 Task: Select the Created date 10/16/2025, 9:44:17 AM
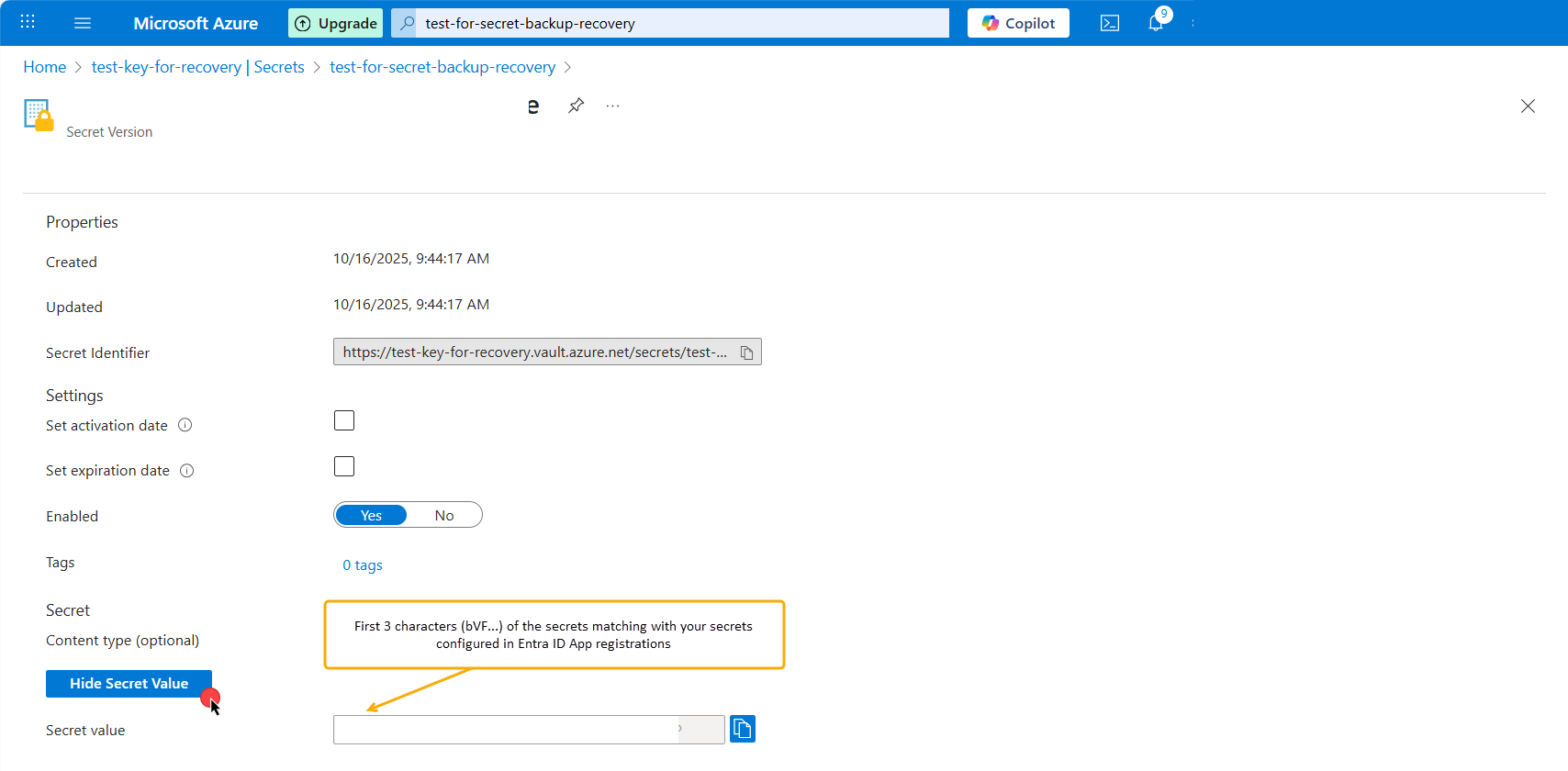(411, 259)
